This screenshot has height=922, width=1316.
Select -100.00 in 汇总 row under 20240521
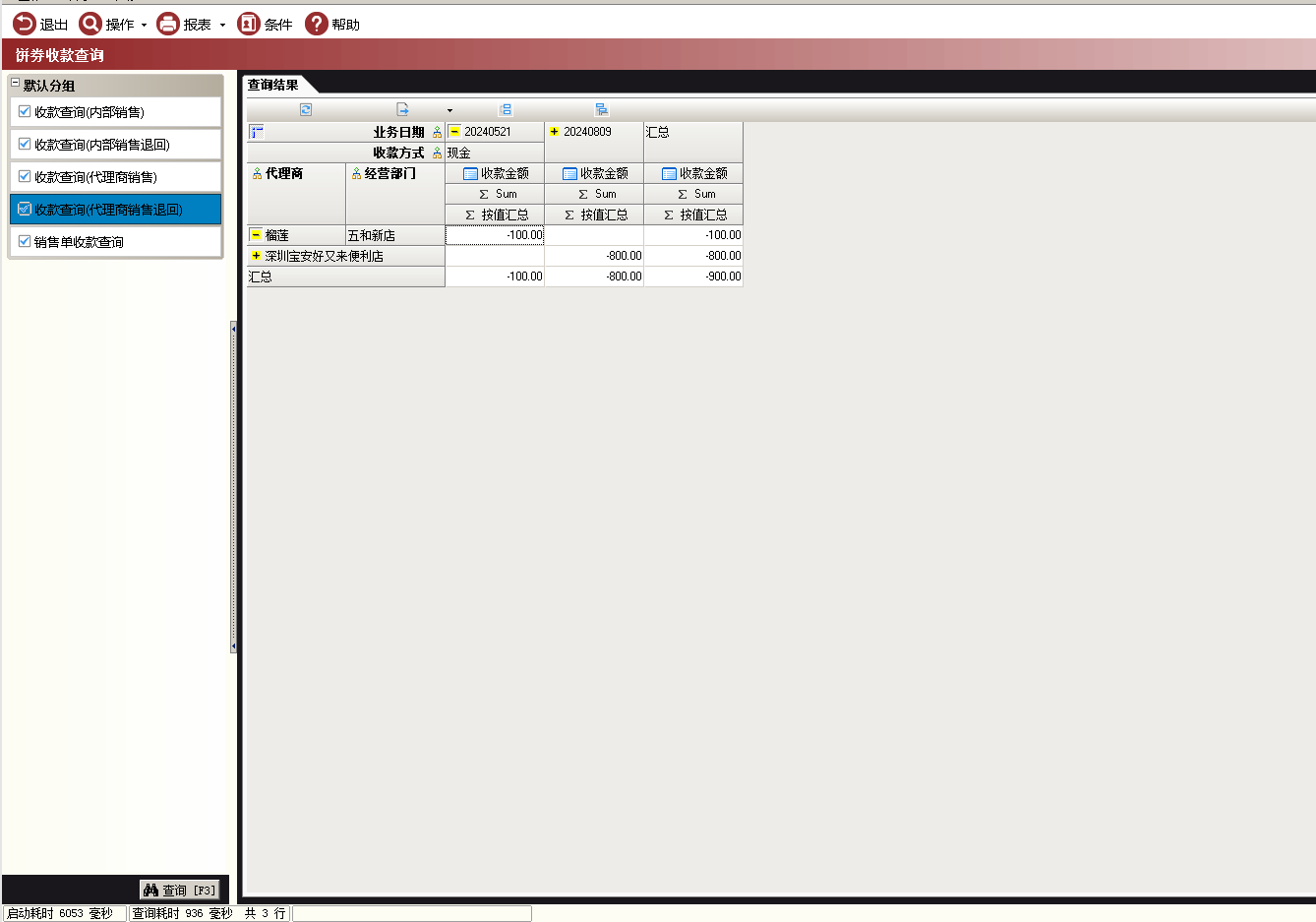[x=495, y=277]
